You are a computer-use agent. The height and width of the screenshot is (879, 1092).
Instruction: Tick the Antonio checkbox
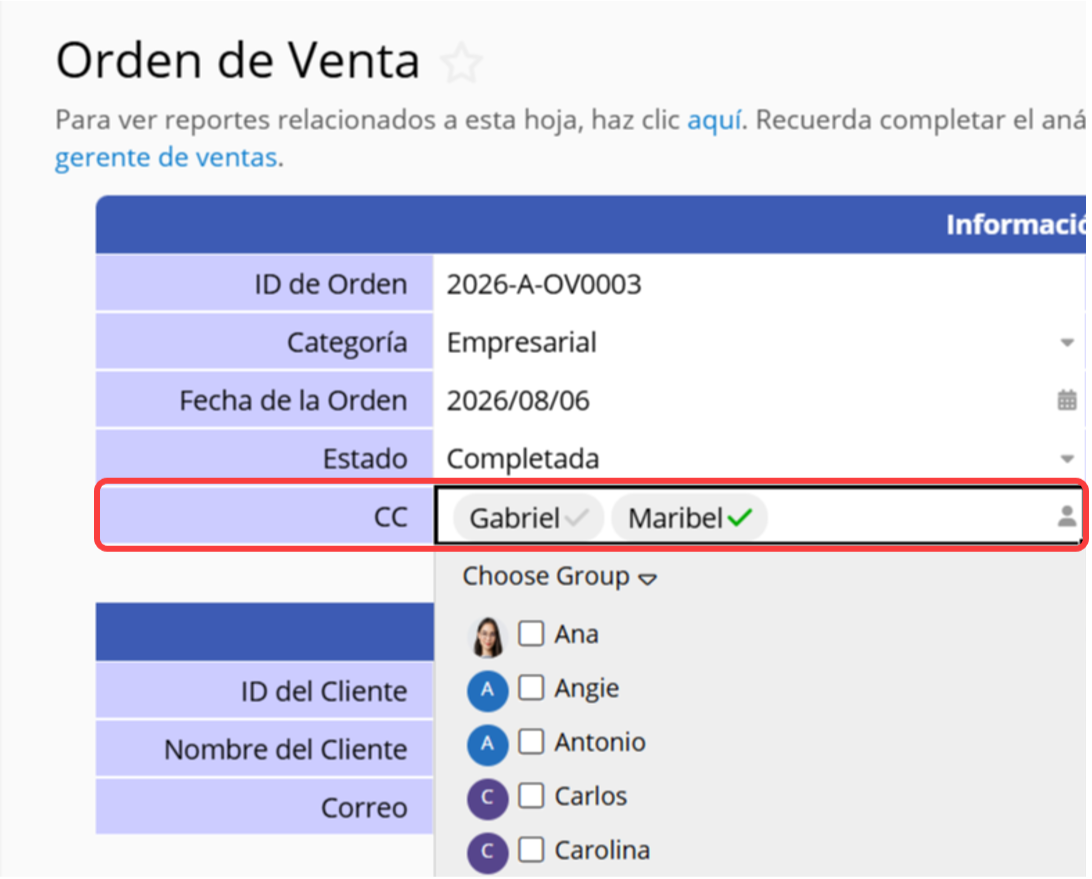tap(531, 741)
